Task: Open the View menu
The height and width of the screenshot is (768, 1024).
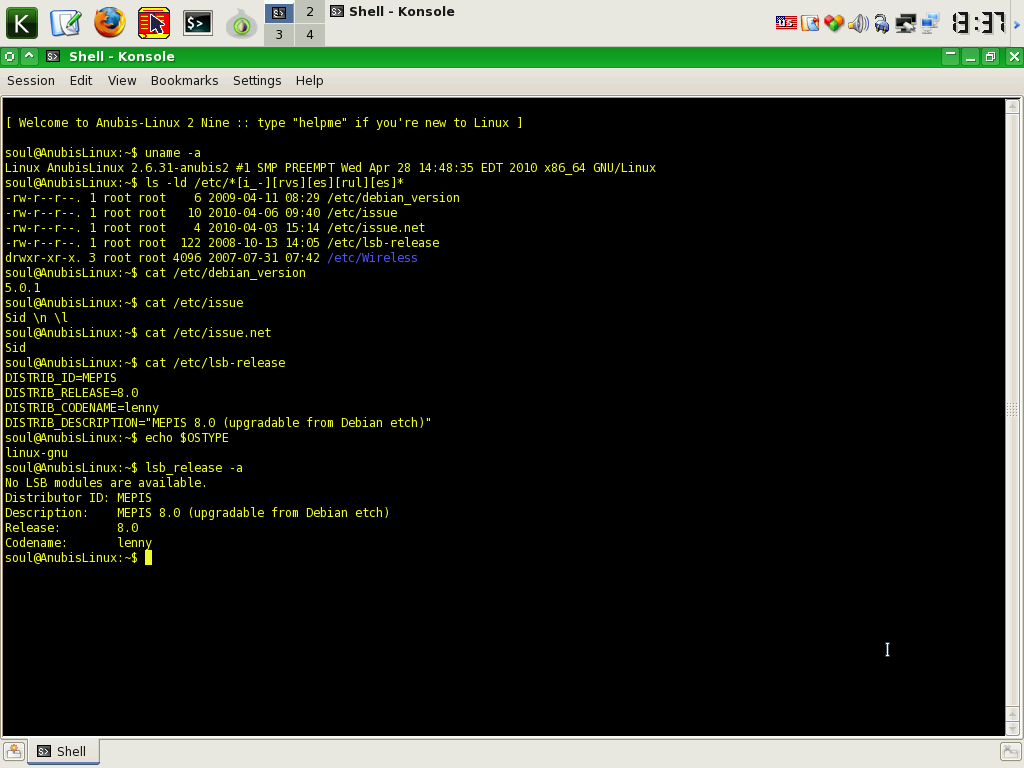Action: (122, 80)
